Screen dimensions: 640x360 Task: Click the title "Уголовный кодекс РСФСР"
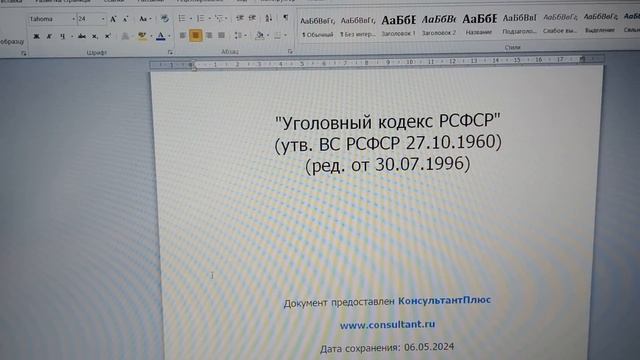click(387, 122)
